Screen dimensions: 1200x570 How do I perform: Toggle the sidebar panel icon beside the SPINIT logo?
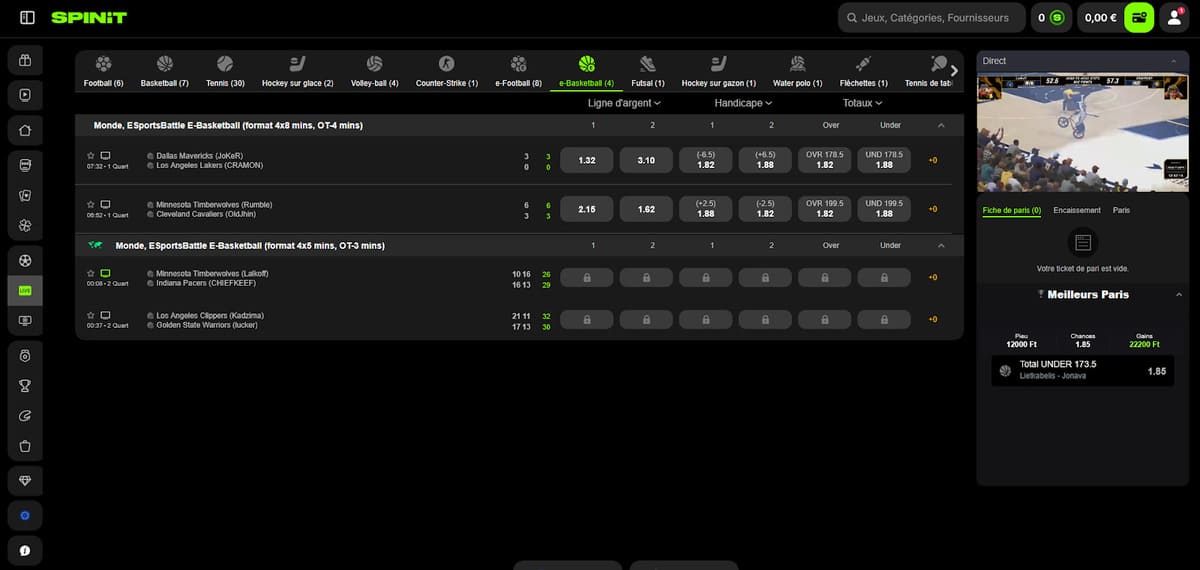[x=27, y=17]
